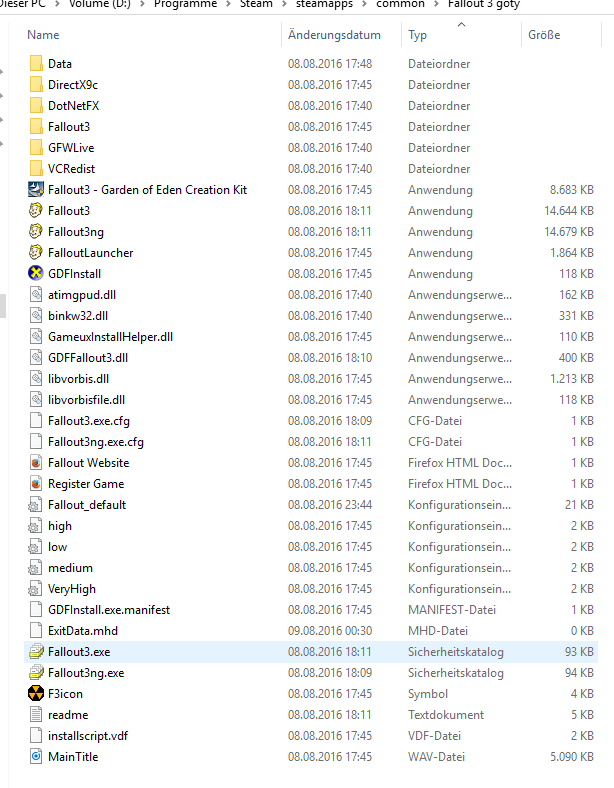The height and width of the screenshot is (788, 614).
Task: Select Garden of Eden Creation Kit icon
Action: click(36, 190)
